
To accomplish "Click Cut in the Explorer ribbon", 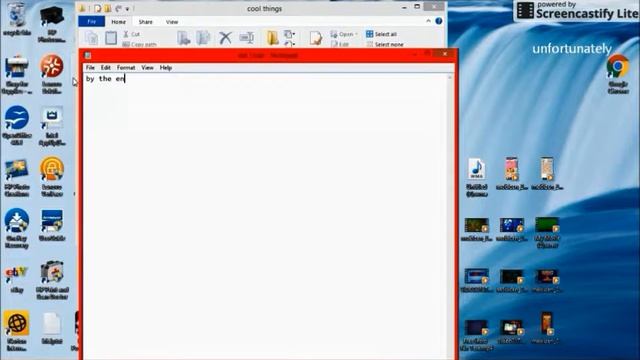I will point(131,34).
